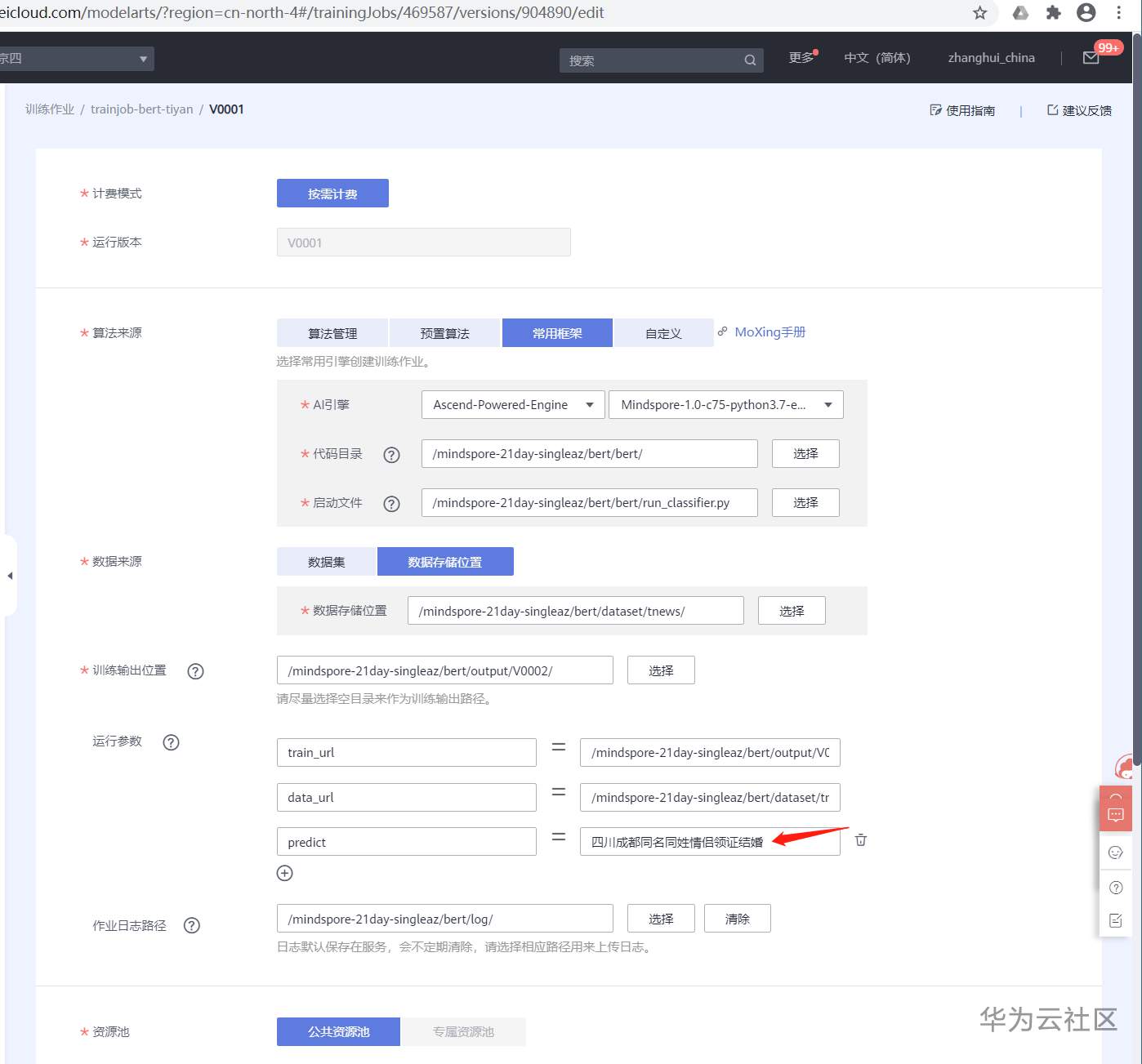Delete the predict parameter with trash icon
This screenshot has width=1142, height=1064.
point(861,840)
